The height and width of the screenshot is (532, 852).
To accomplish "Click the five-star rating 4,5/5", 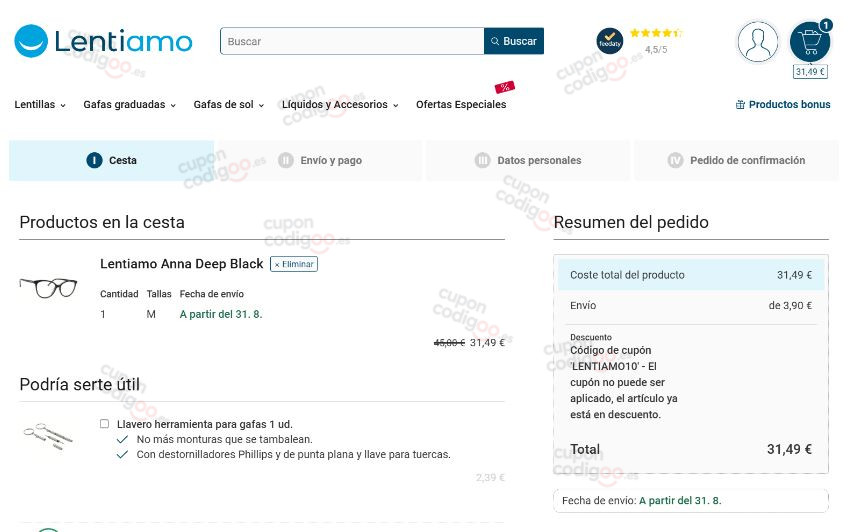I will coord(656,41).
